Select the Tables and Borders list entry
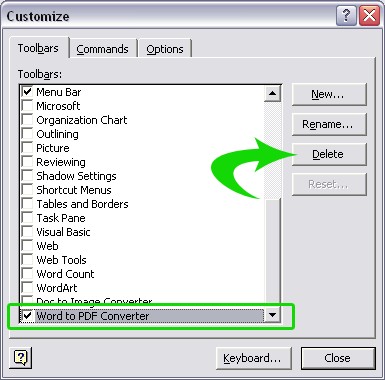 82,204
